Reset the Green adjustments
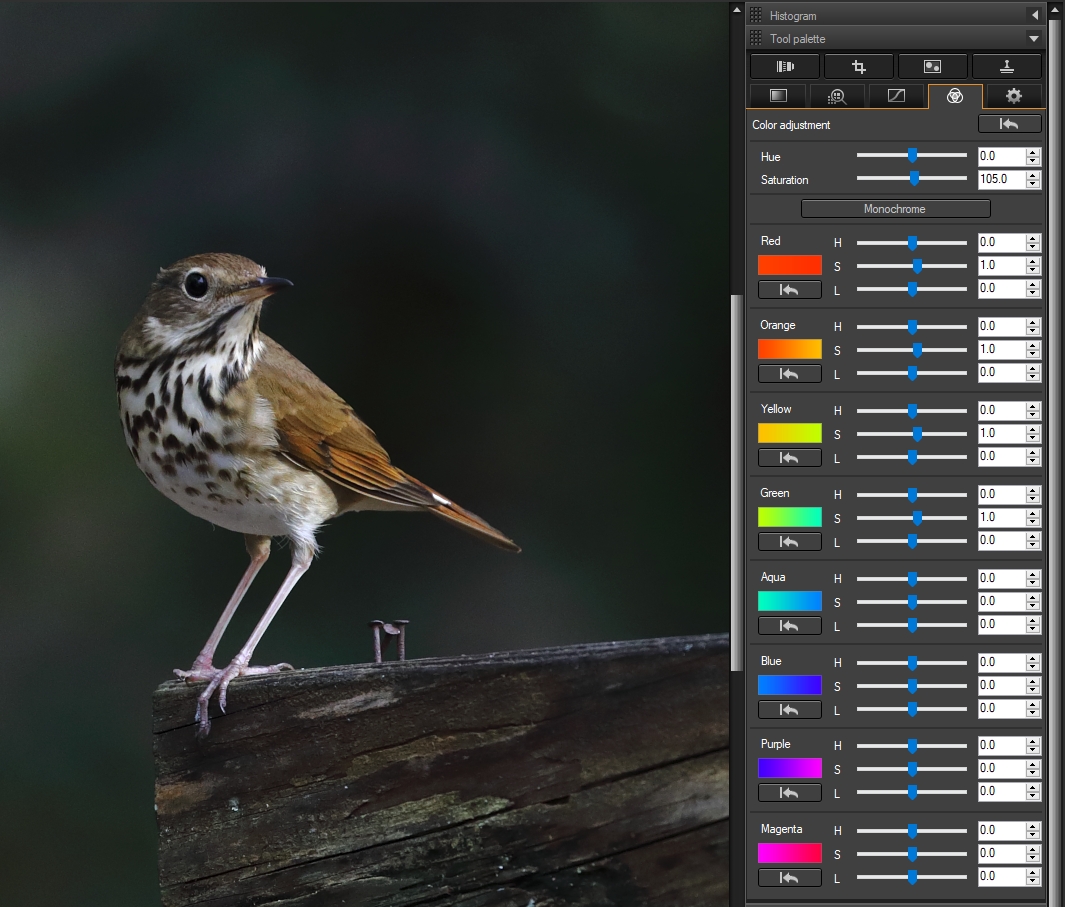Viewport: 1065px width, 907px height. pyautogui.click(x=789, y=541)
